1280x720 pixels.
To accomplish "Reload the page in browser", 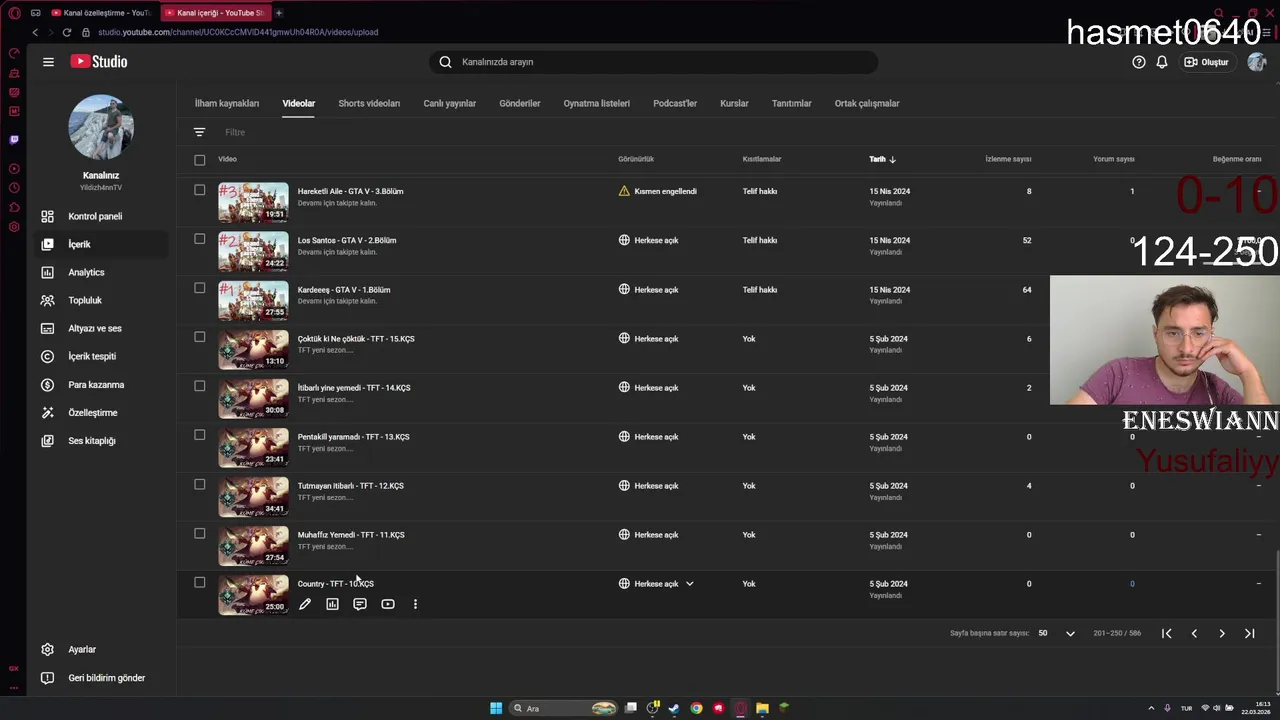I will tap(67, 32).
